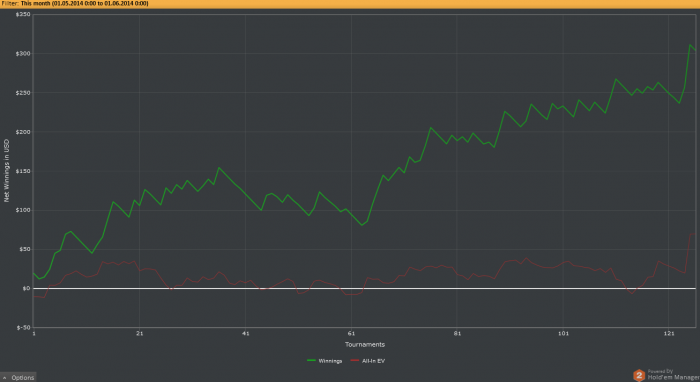The image size is (700, 382).
Task: Click the "Powered by Hold'em Manager" text
Action: pyautogui.click(x=673, y=375)
